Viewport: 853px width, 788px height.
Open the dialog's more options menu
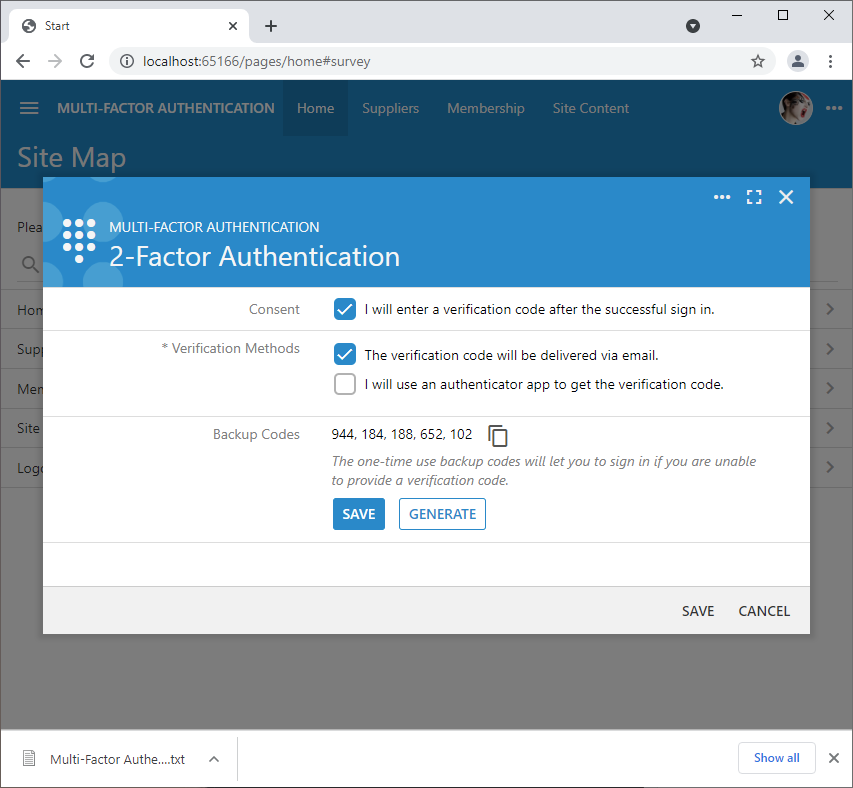[722, 197]
